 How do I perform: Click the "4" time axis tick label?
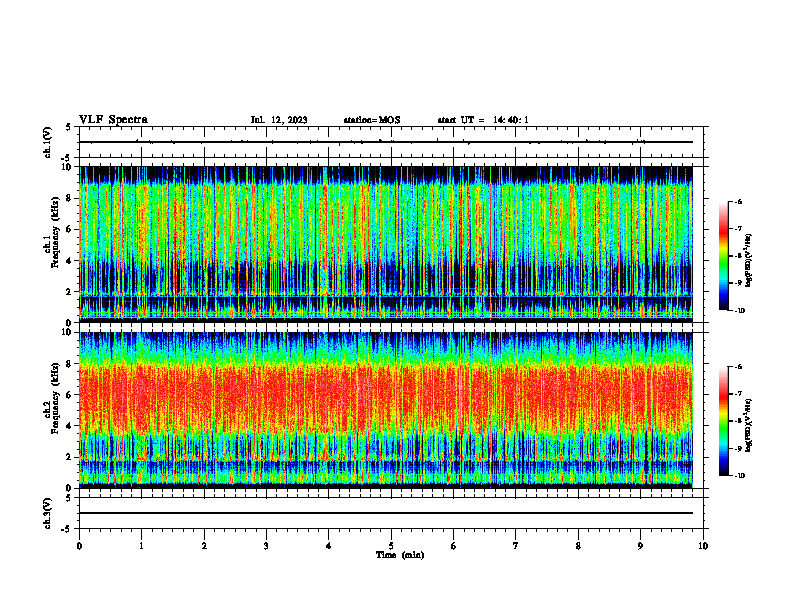[329, 546]
